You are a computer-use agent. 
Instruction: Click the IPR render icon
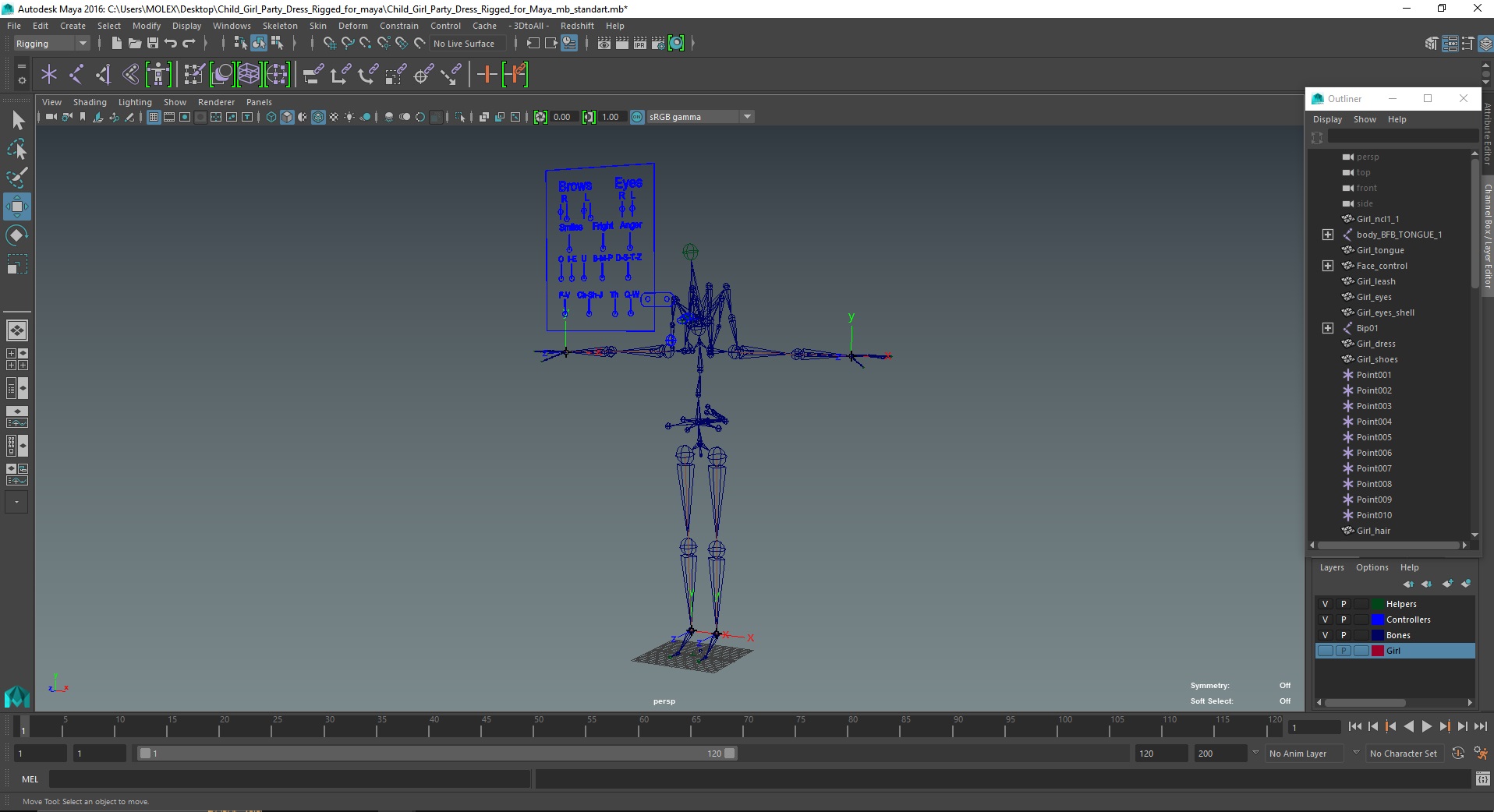[x=640, y=43]
